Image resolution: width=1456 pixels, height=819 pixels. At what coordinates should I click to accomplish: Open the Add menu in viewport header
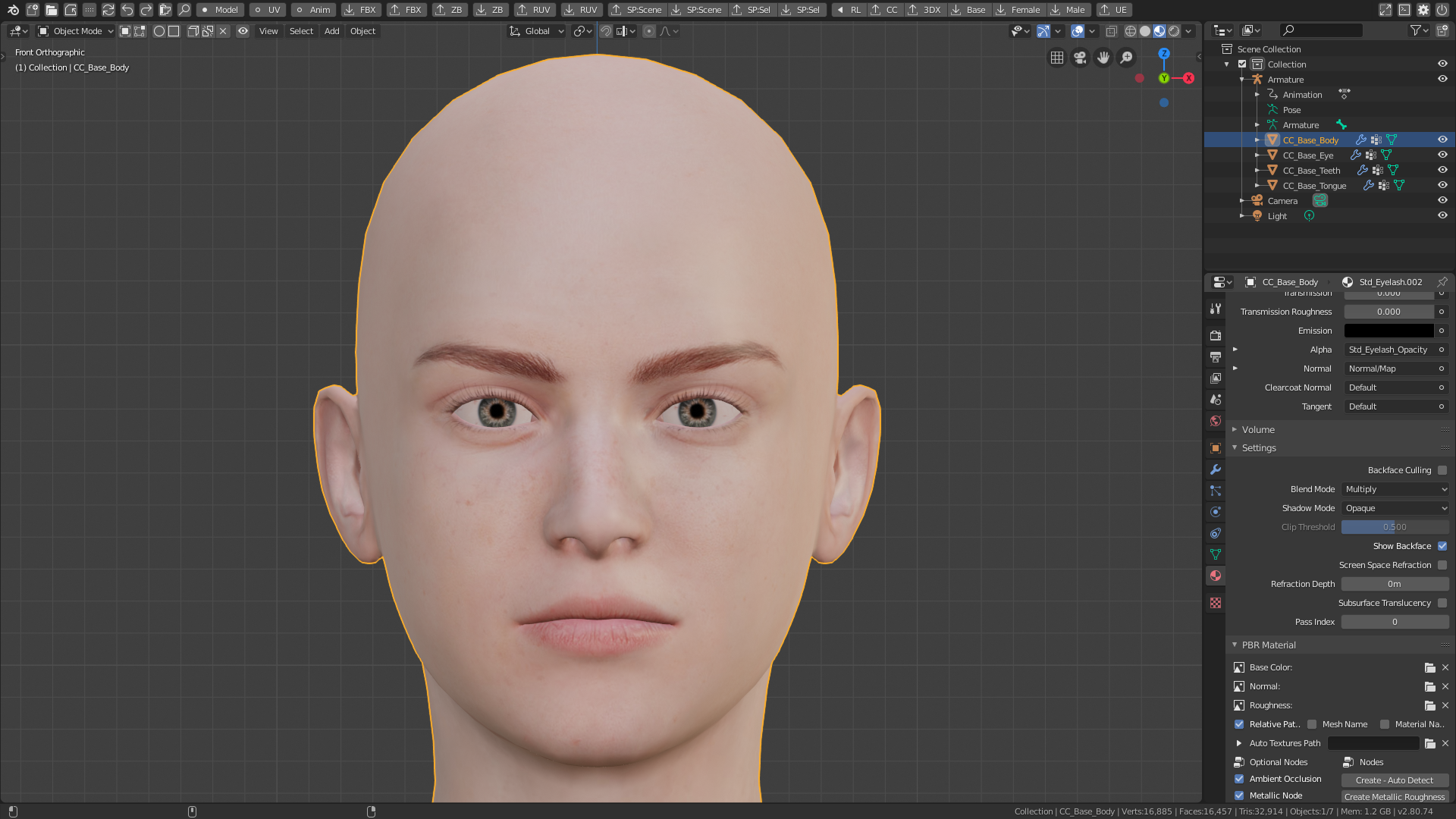pyautogui.click(x=331, y=31)
